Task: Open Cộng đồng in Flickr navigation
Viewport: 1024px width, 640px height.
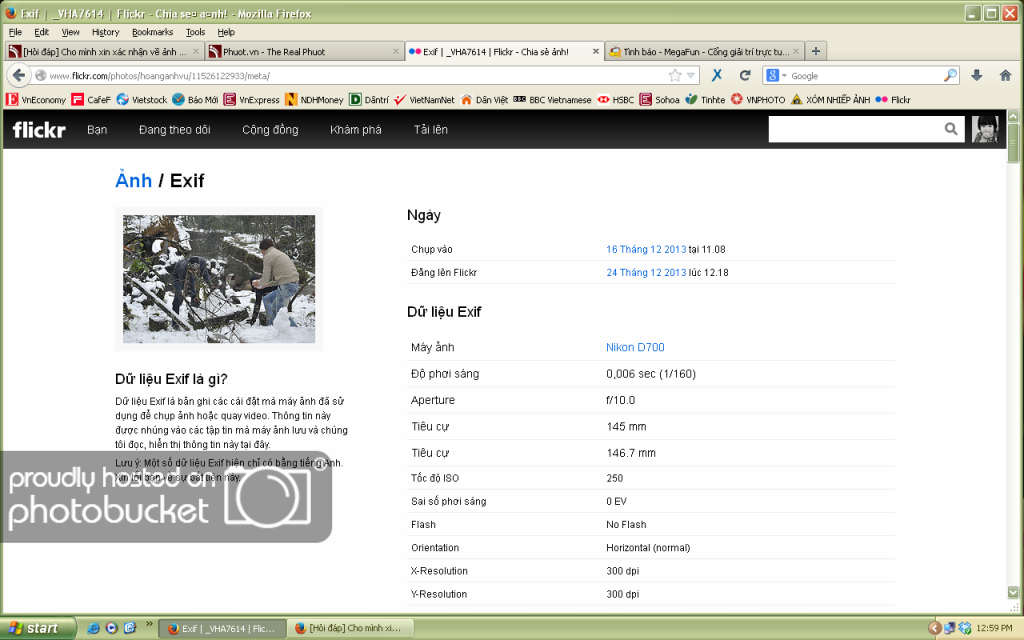Action: pyautogui.click(x=270, y=130)
